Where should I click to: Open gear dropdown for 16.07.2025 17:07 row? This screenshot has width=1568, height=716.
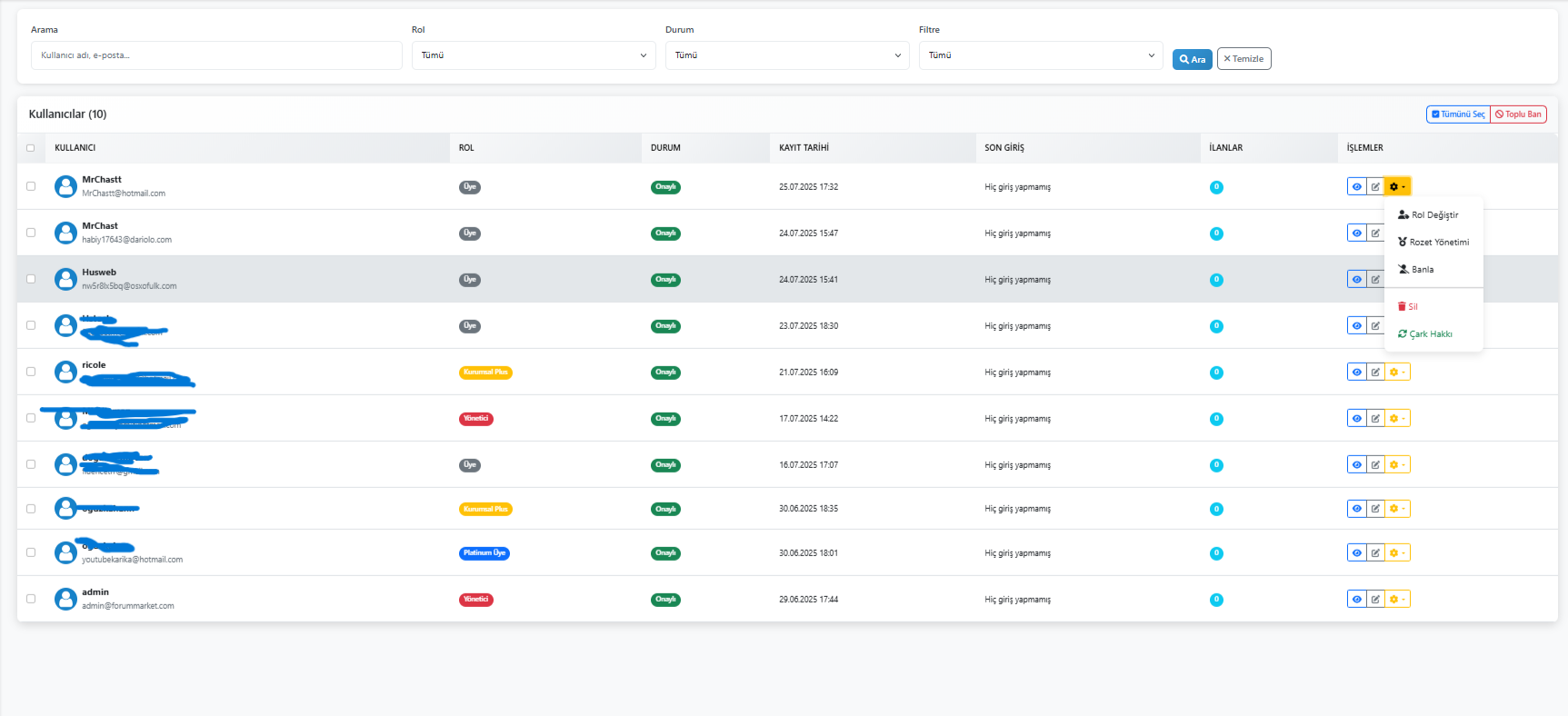[x=1397, y=465]
